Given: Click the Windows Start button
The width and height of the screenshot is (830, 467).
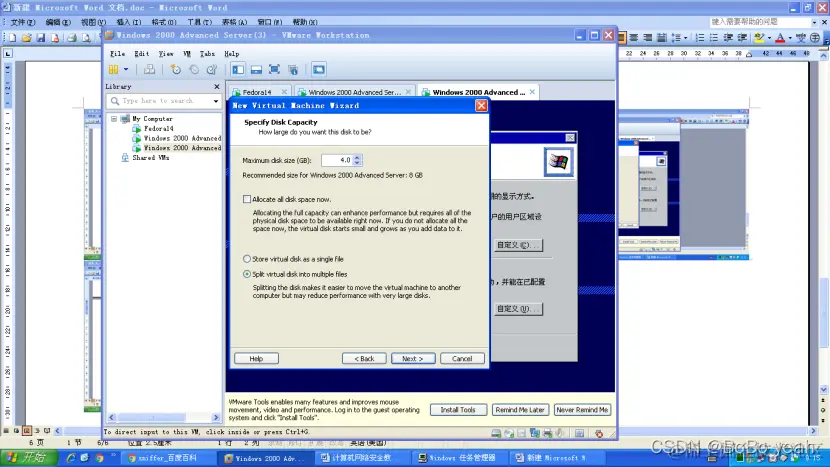Looking at the screenshot, I should pos(29,457).
